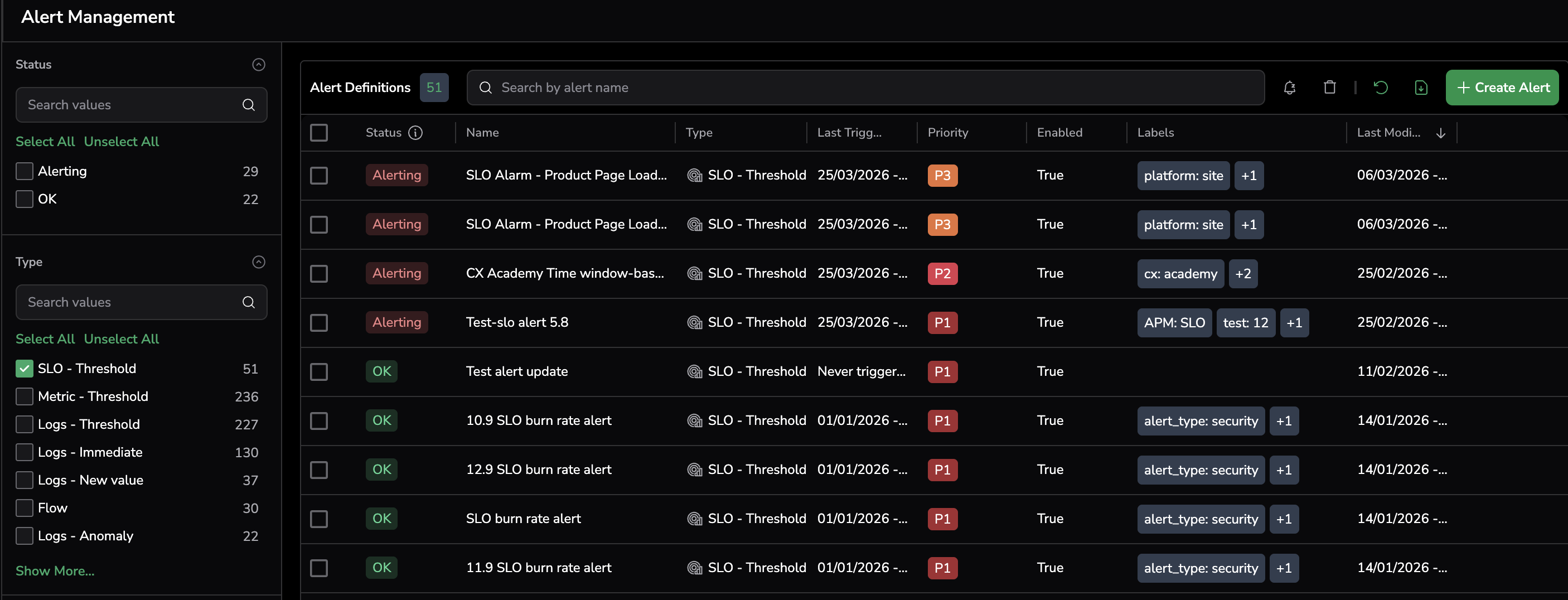The image size is (1568, 600).
Task: Click the P2 priority badge
Action: click(x=942, y=274)
